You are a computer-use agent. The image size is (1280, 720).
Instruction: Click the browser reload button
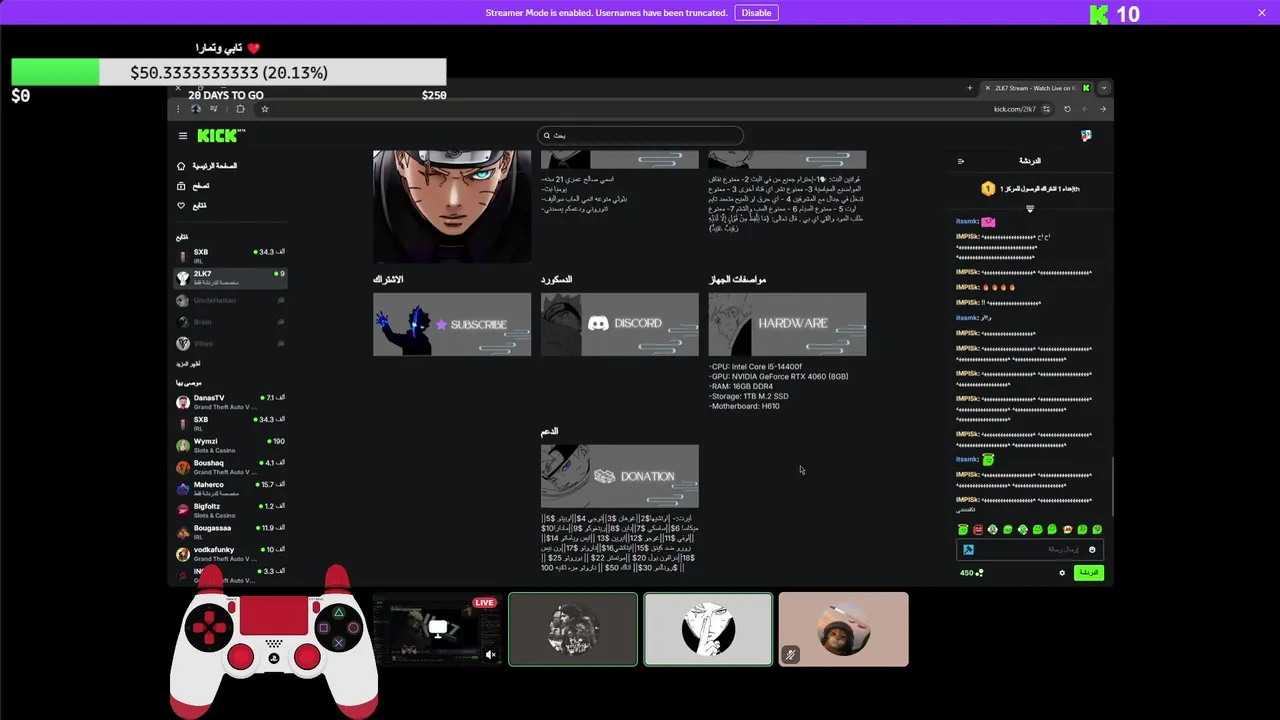tap(1067, 109)
